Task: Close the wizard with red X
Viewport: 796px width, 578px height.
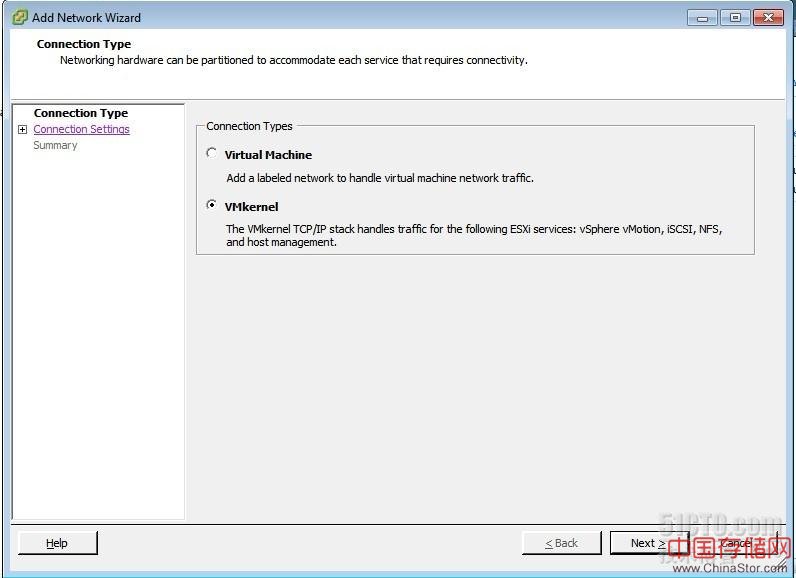Action: 769,18
